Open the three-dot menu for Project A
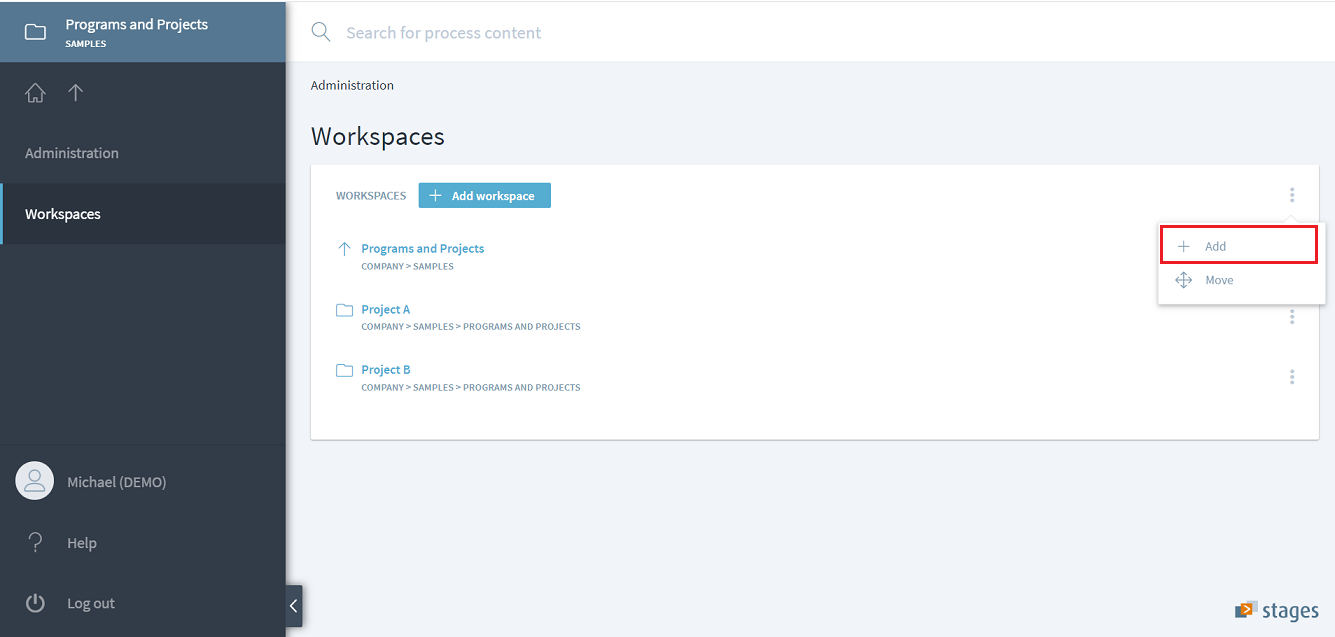This screenshot has width=1335, height=637. coord(1292,316)
